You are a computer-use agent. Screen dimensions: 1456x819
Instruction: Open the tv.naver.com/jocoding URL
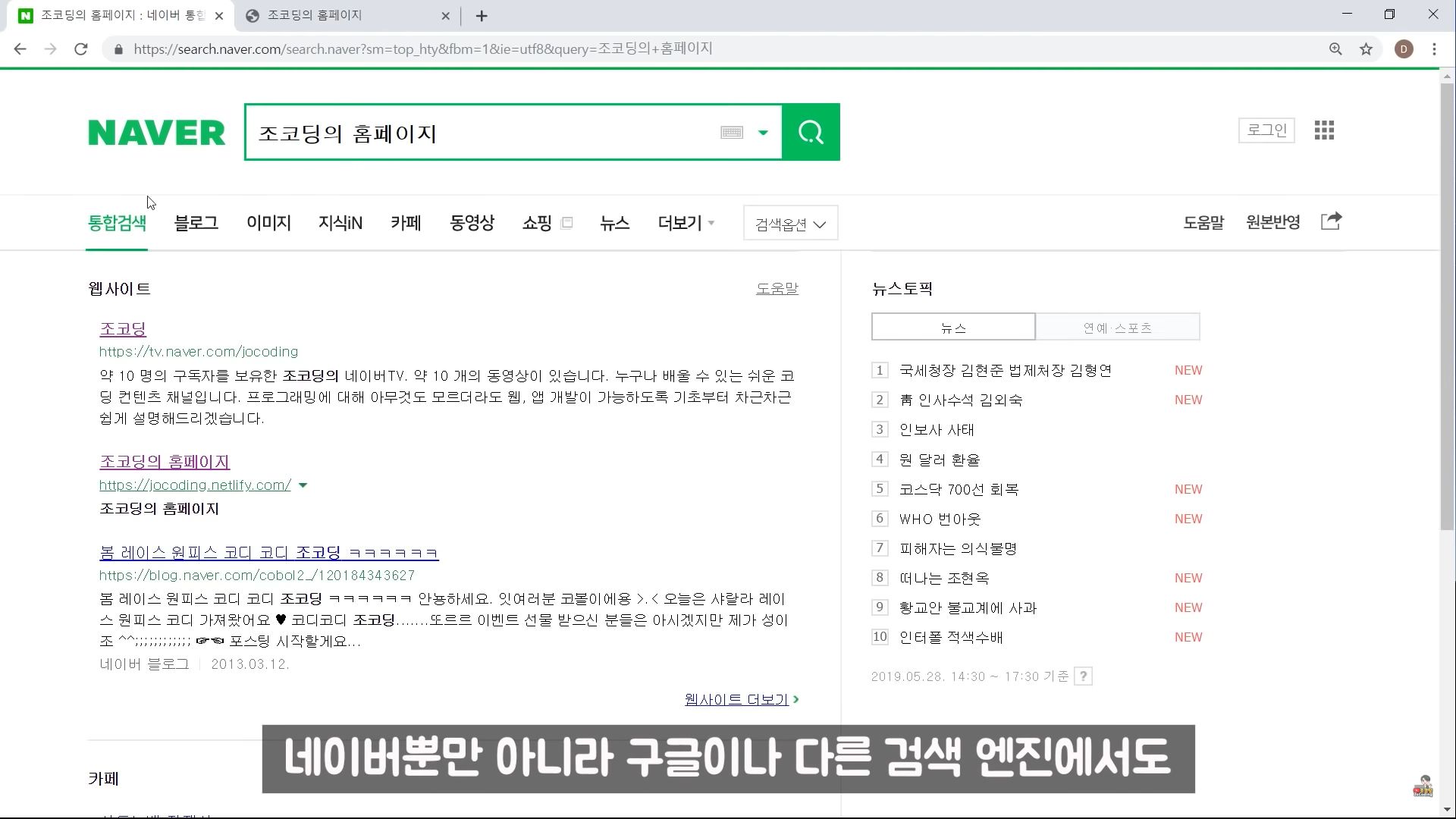(x=199, y=352)
